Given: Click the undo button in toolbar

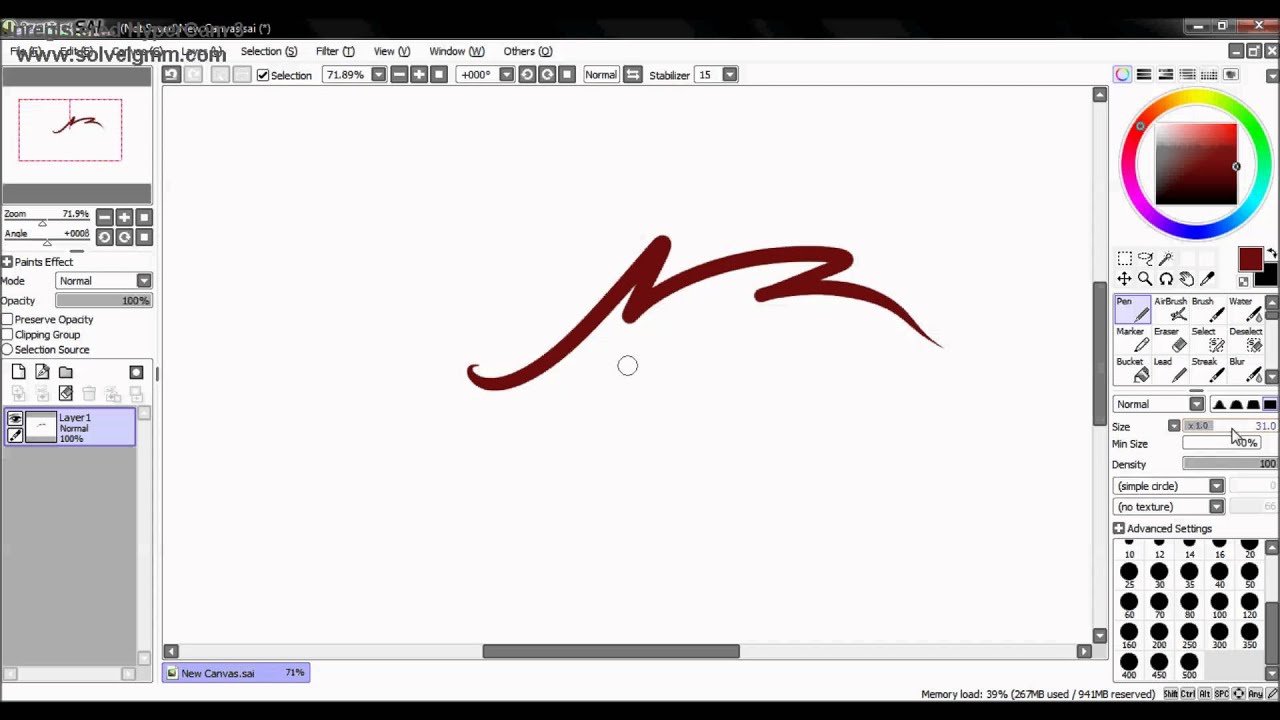Looking at the screenshot, I should [171, 75].
